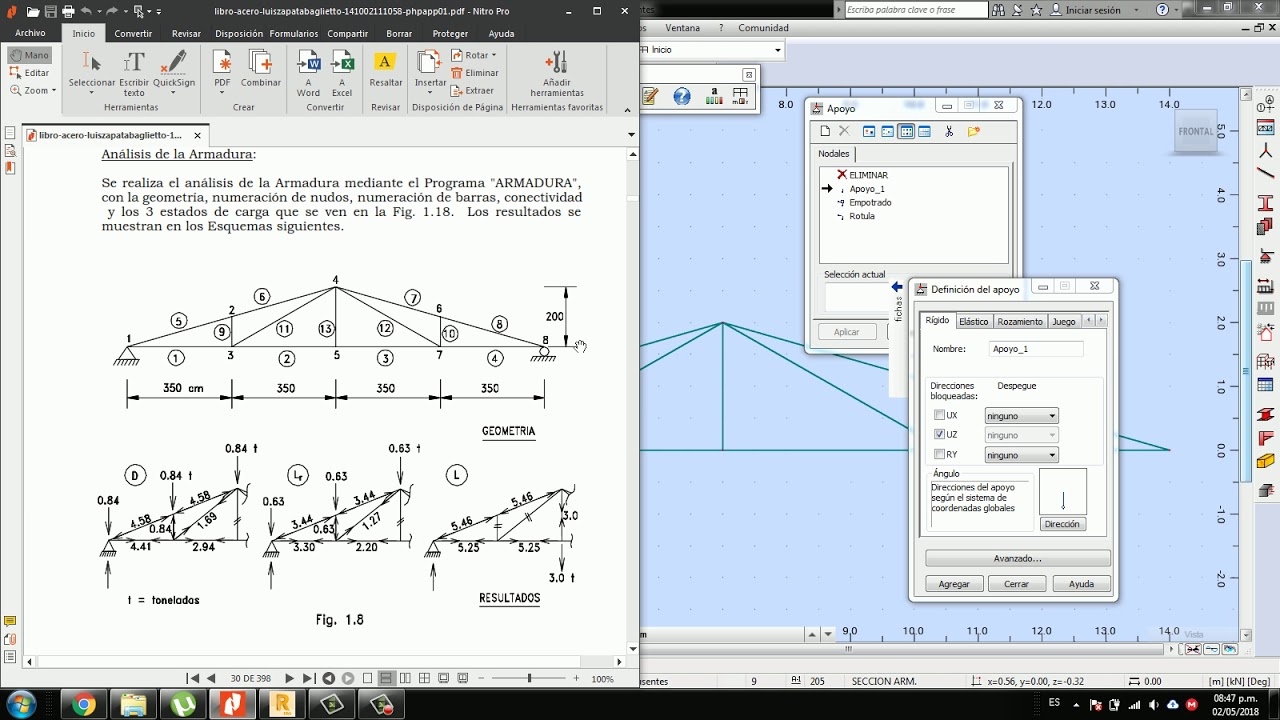This screenshot has width=1280, height=720.
Task: Adjust the Nitro zoom slider
Action: tap(529, 678)
